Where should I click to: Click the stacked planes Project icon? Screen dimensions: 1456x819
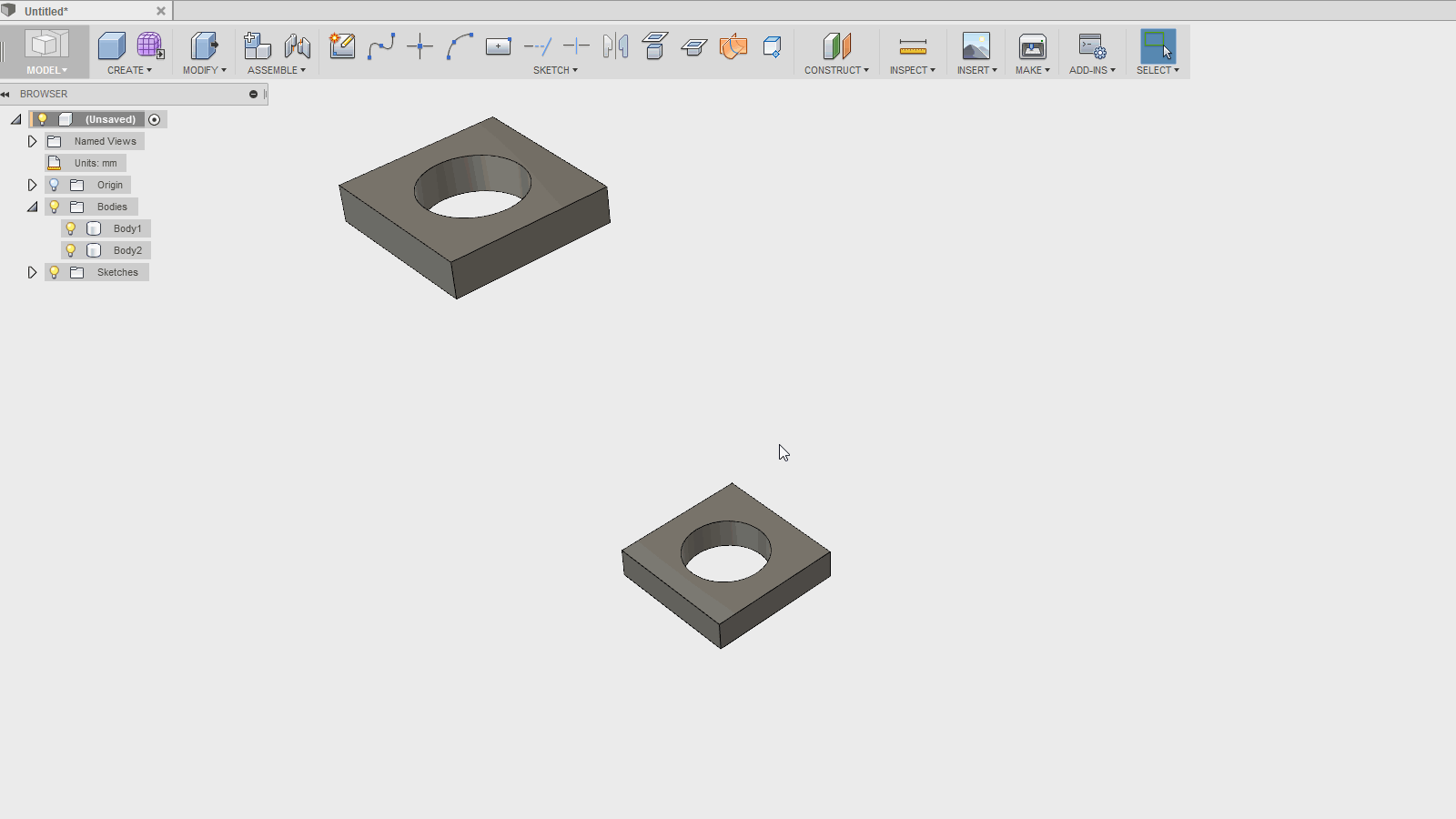654,46
